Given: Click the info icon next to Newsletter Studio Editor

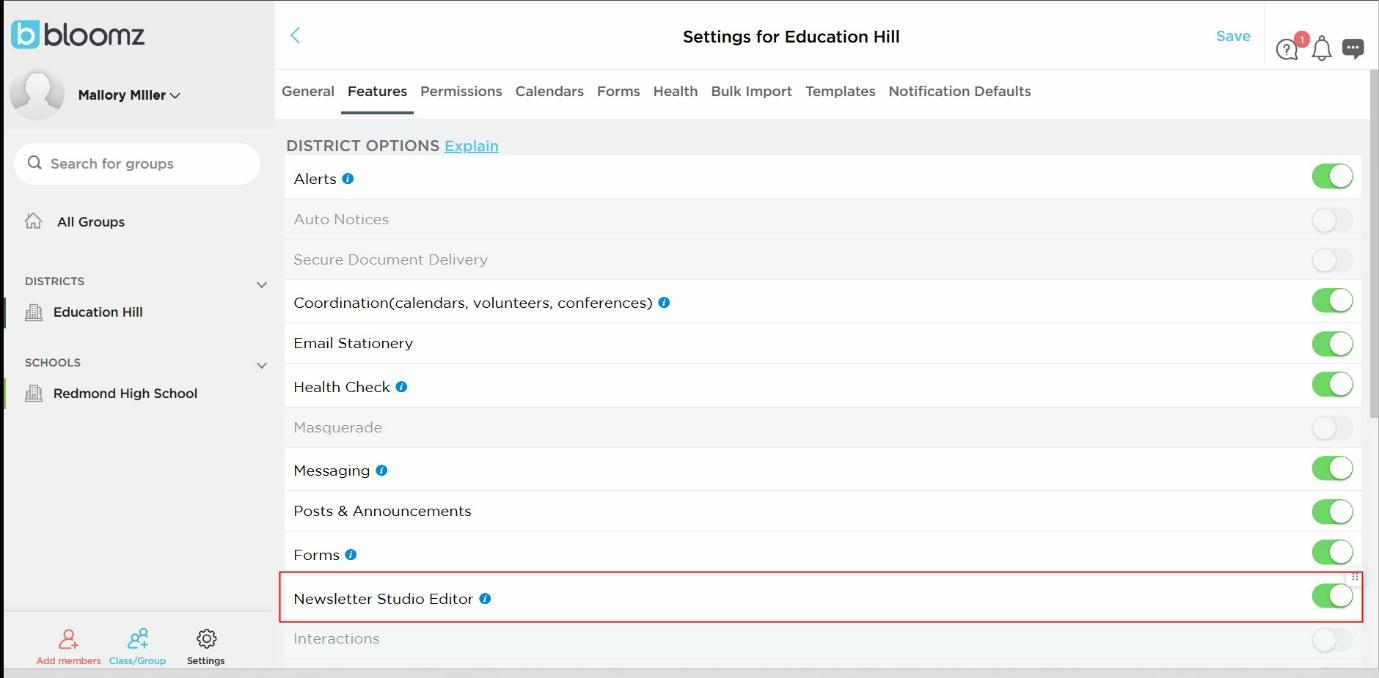Looking at the screenshot, I should click(485, 598).
